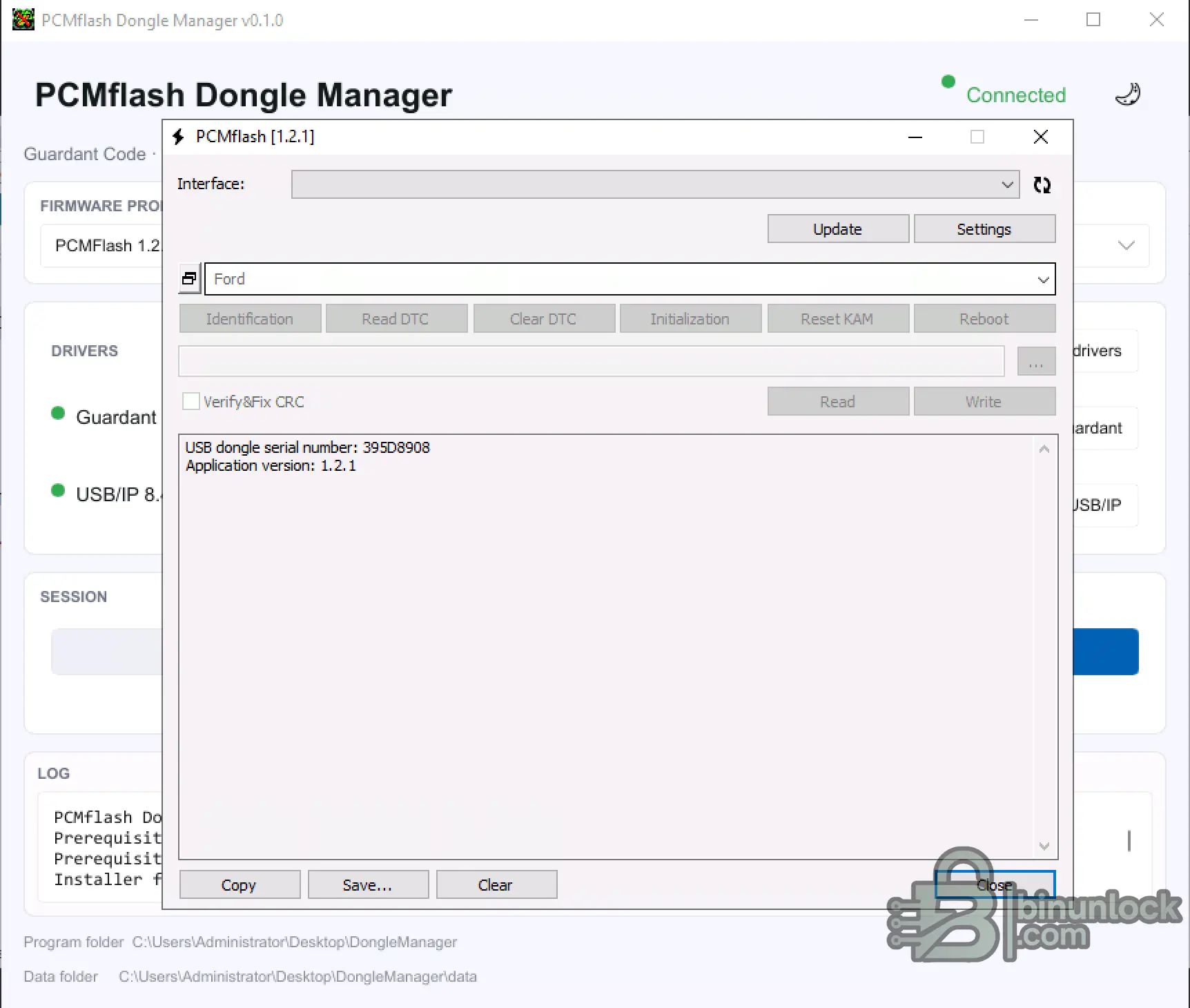Click the Close button in PCMflash
The width and height of the screenshot is (1190, 1008).
click(x=995, y=885)
